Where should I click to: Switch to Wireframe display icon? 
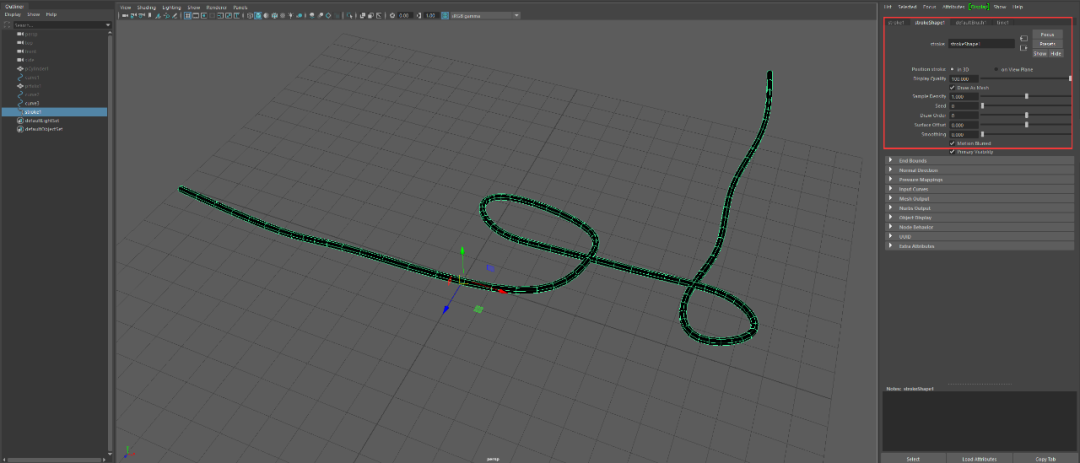tap(249, 15)
